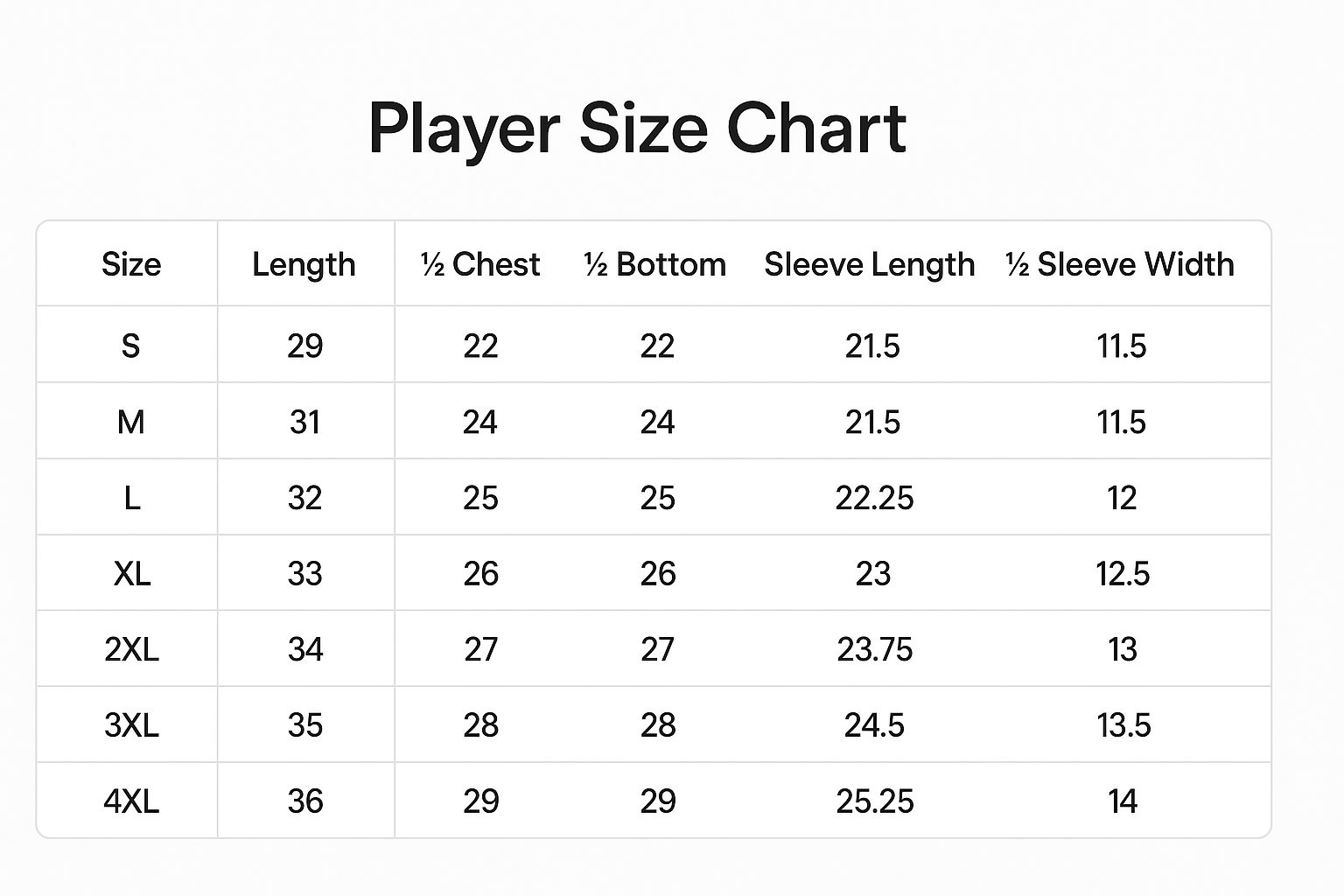Image resolution: width=1344 pixels, height=896 pixels.
Task: Select the 3XL size row label
Action: (x=131, y=725)
